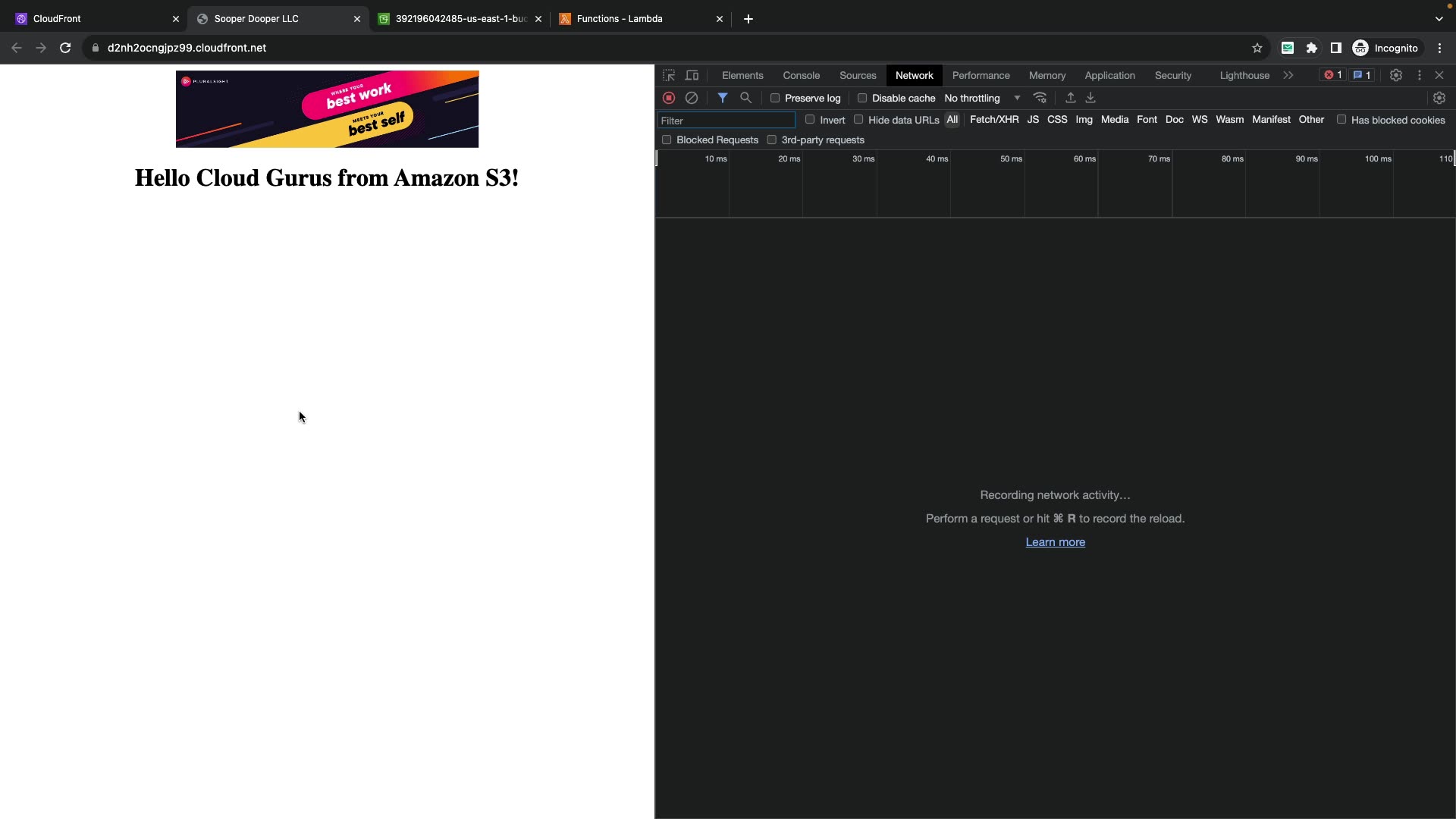Activate inspect element picker icon
The width and height of the screenshot is (1456, 819).
pyautogui.click(x=668, y=75)
